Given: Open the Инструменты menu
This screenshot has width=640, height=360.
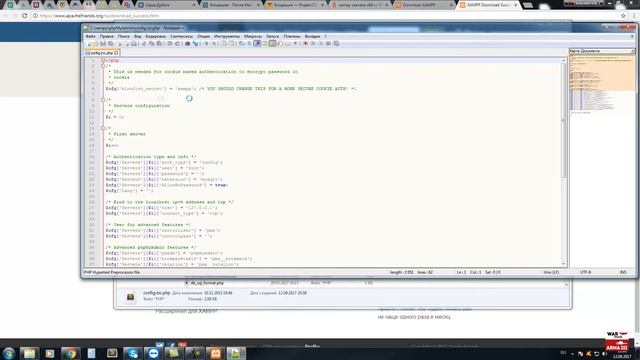Looking at the screenshot, I should (227, 36).
